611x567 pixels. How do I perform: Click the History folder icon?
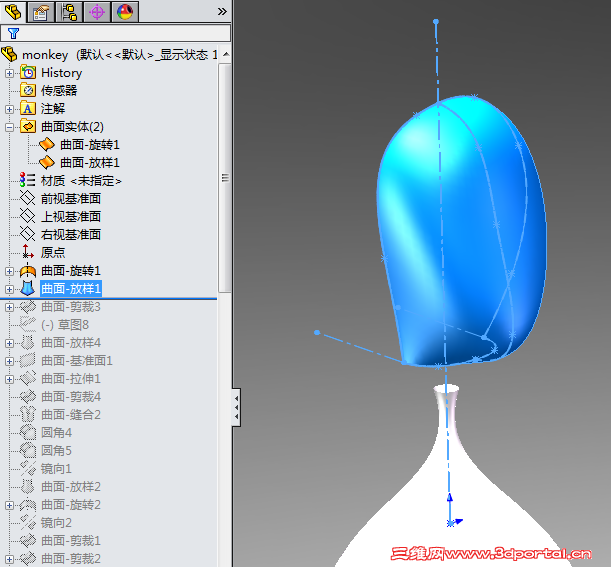28,73
